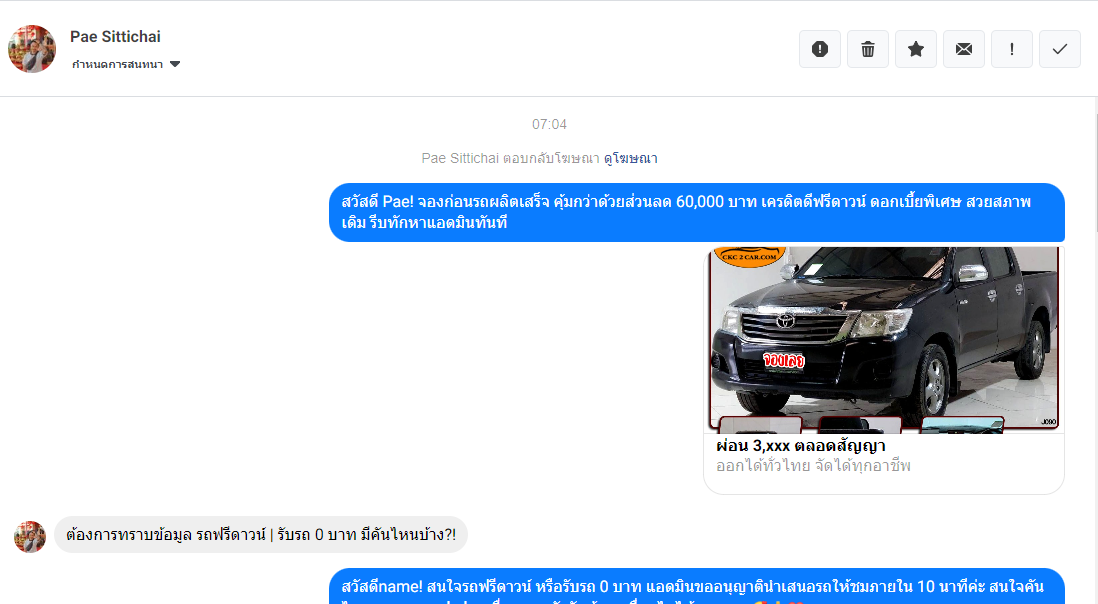This screenshot has width=1098, height=604.
Task: Open the ดูโฆษณา link
Action: [630, 159]
